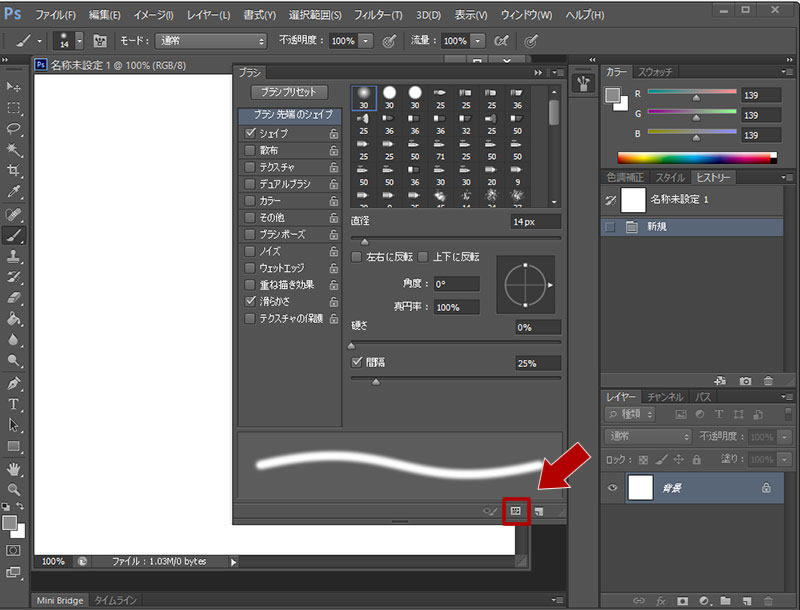Open the Brush panel flyout menu
Screen dimensions: 800x610
[x=557, y=72]
